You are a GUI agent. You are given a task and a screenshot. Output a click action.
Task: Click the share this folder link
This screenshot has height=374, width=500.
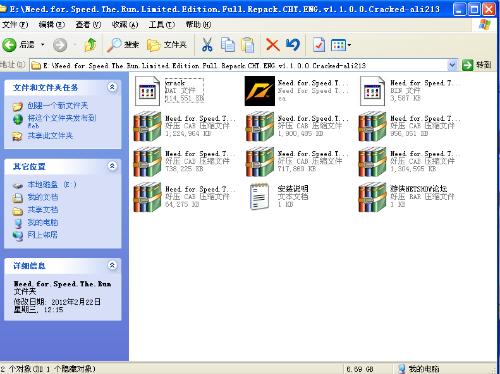point(50,136)
